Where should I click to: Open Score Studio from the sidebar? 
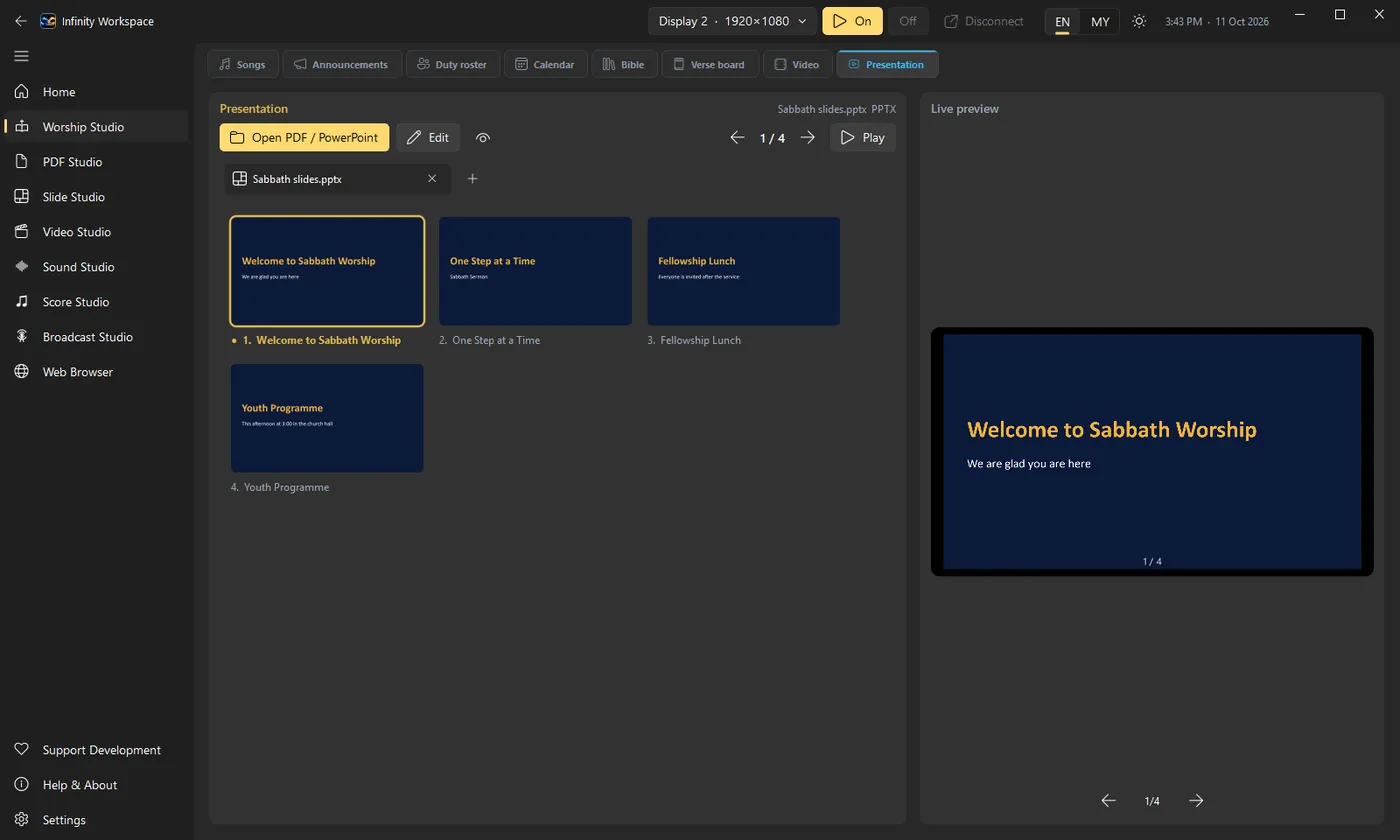point(96,302)
